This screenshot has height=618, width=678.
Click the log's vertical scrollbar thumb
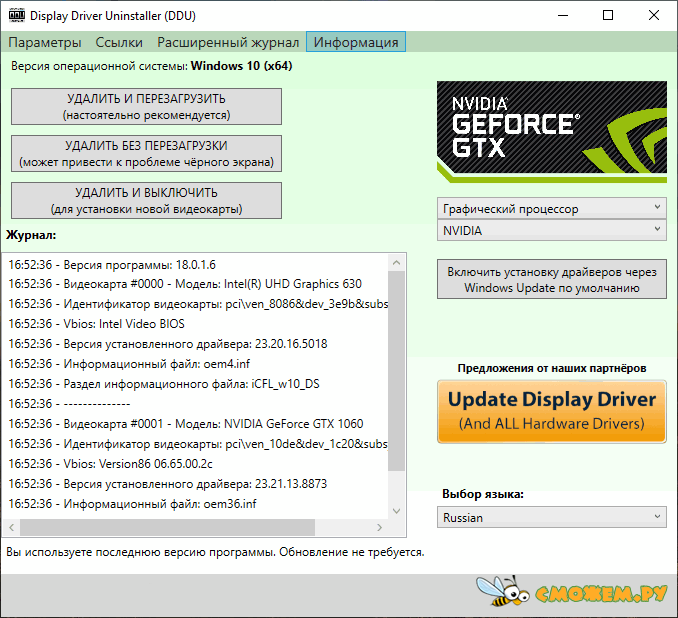tap(397, 371)
